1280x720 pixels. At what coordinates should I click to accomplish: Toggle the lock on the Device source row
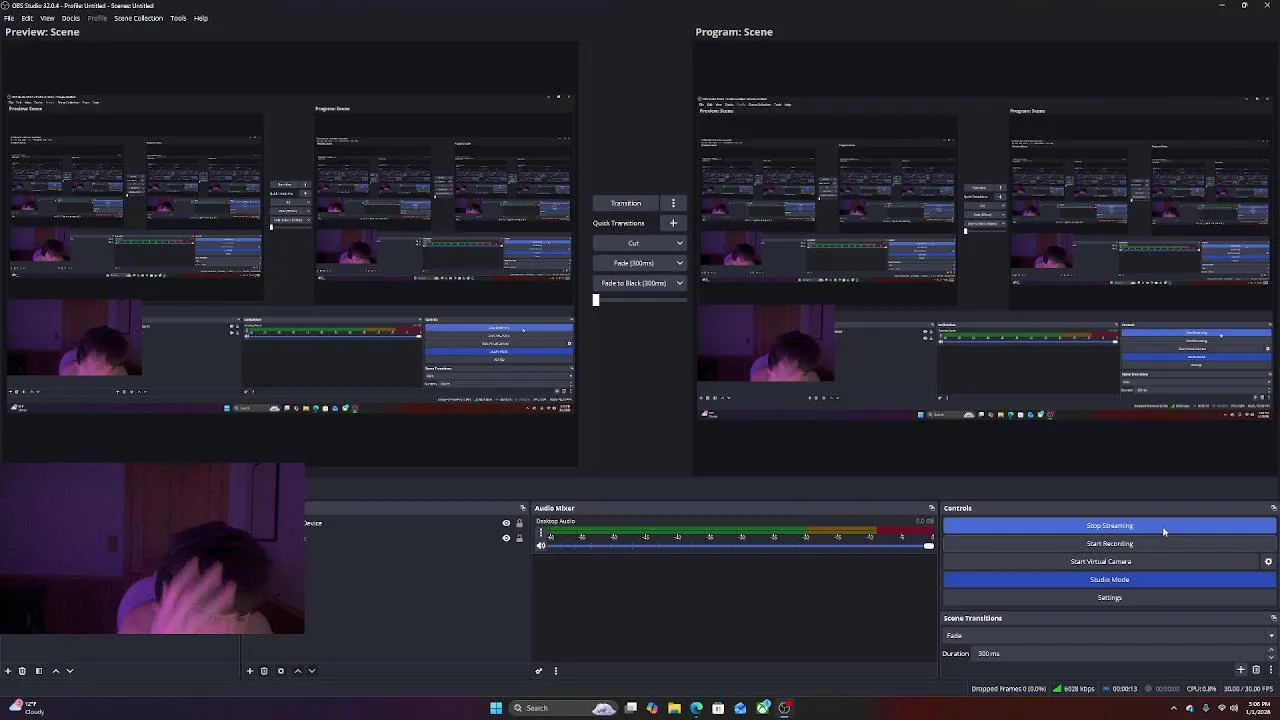click(x=519, y=523)
